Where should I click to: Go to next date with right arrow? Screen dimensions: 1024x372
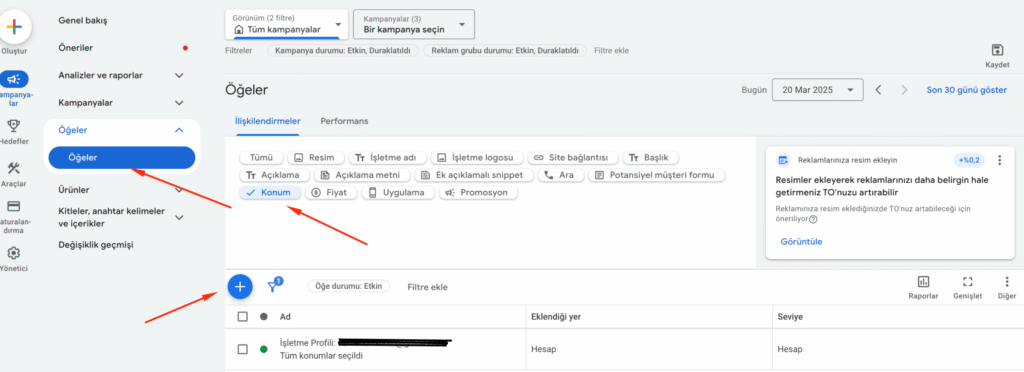[904, 90]
